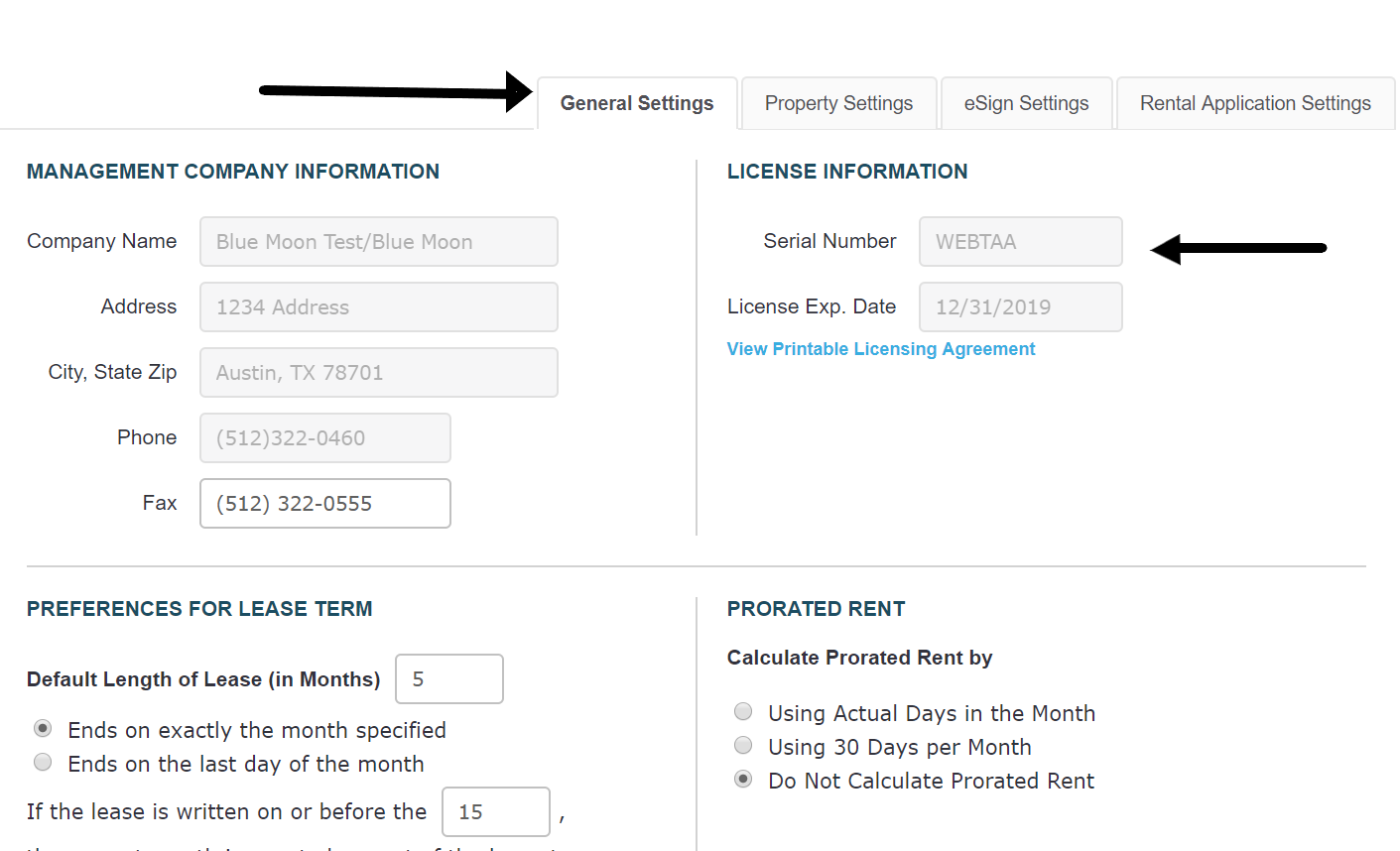Choose Using 30 Days per Month
1400x851 pixels.
coord(743,745)
